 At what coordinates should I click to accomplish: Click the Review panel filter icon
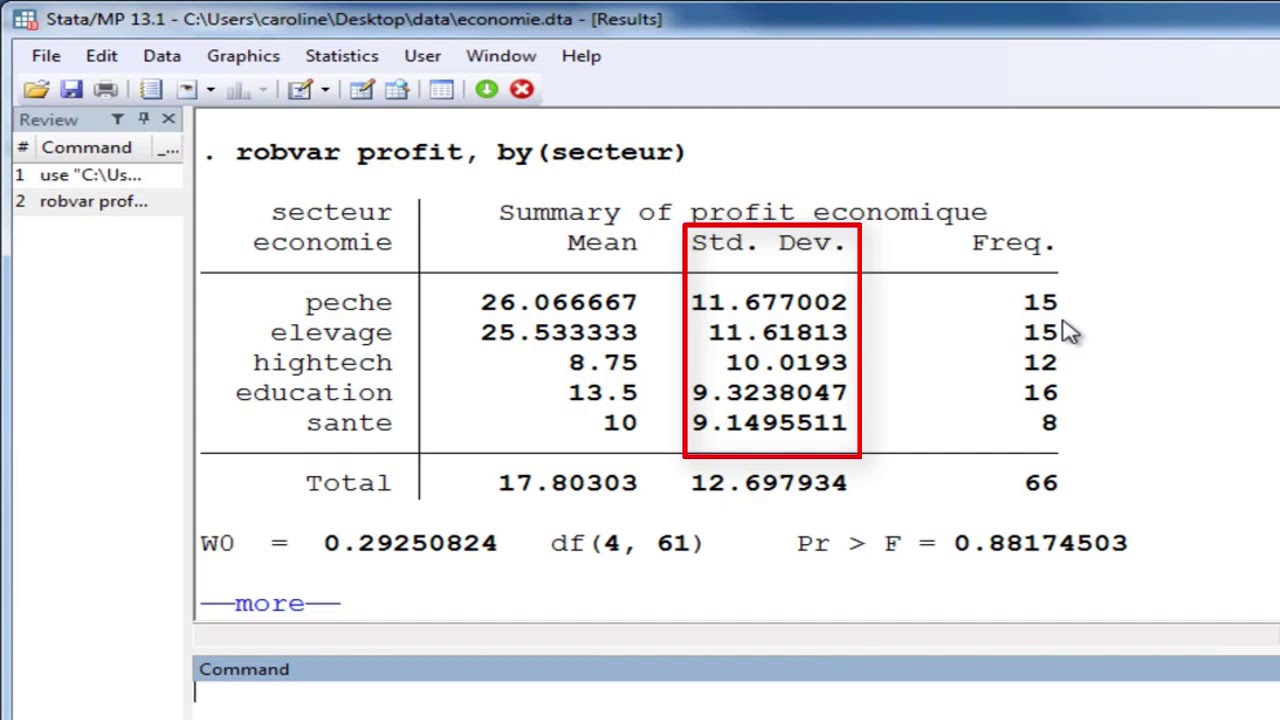coord(117,119)
